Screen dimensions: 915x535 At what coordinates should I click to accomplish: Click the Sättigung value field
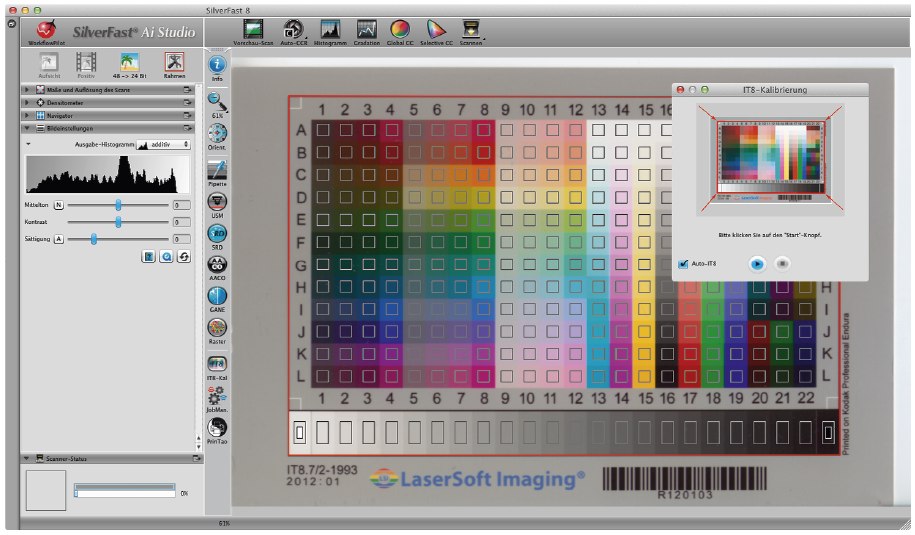pos(181,239)
